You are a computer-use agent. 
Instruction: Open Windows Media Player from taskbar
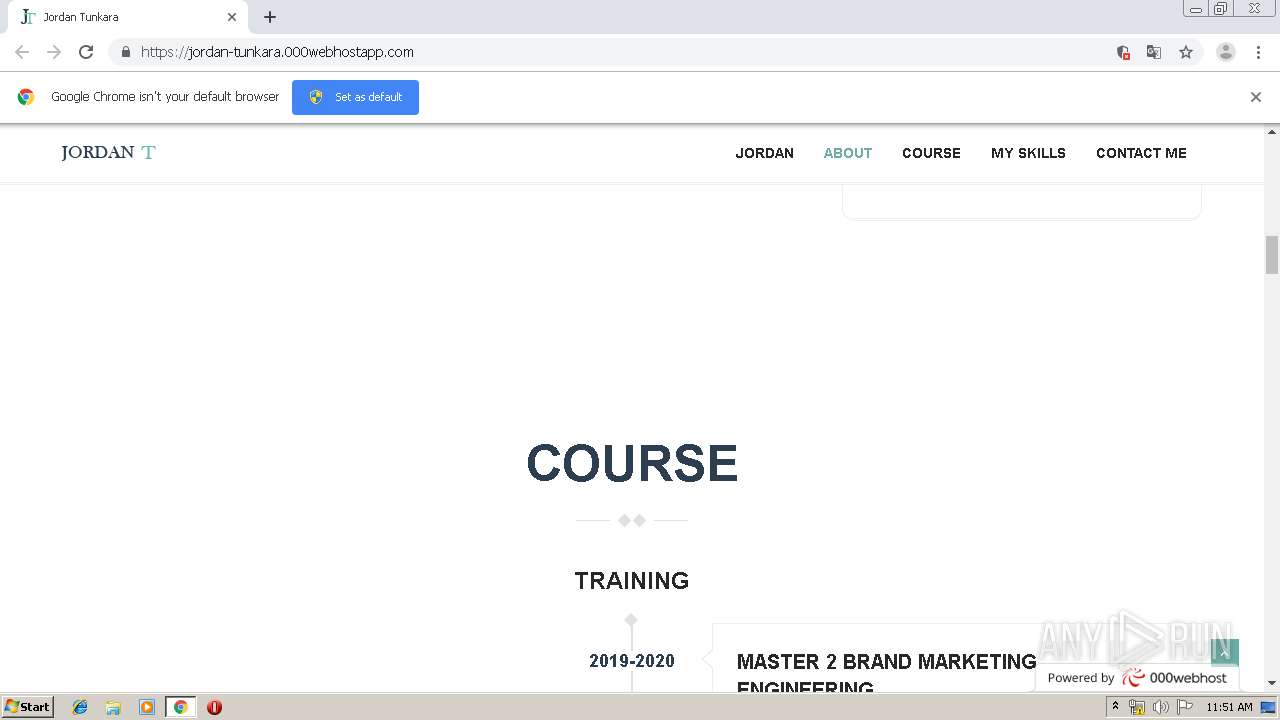pos(147,707)
